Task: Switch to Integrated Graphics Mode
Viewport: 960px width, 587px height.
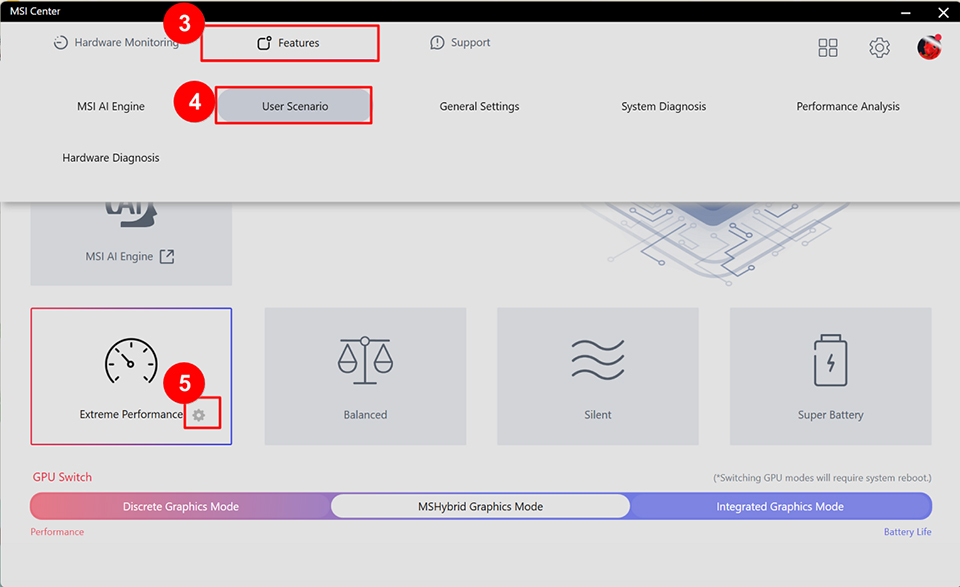Action: click(x=780, y=506)
